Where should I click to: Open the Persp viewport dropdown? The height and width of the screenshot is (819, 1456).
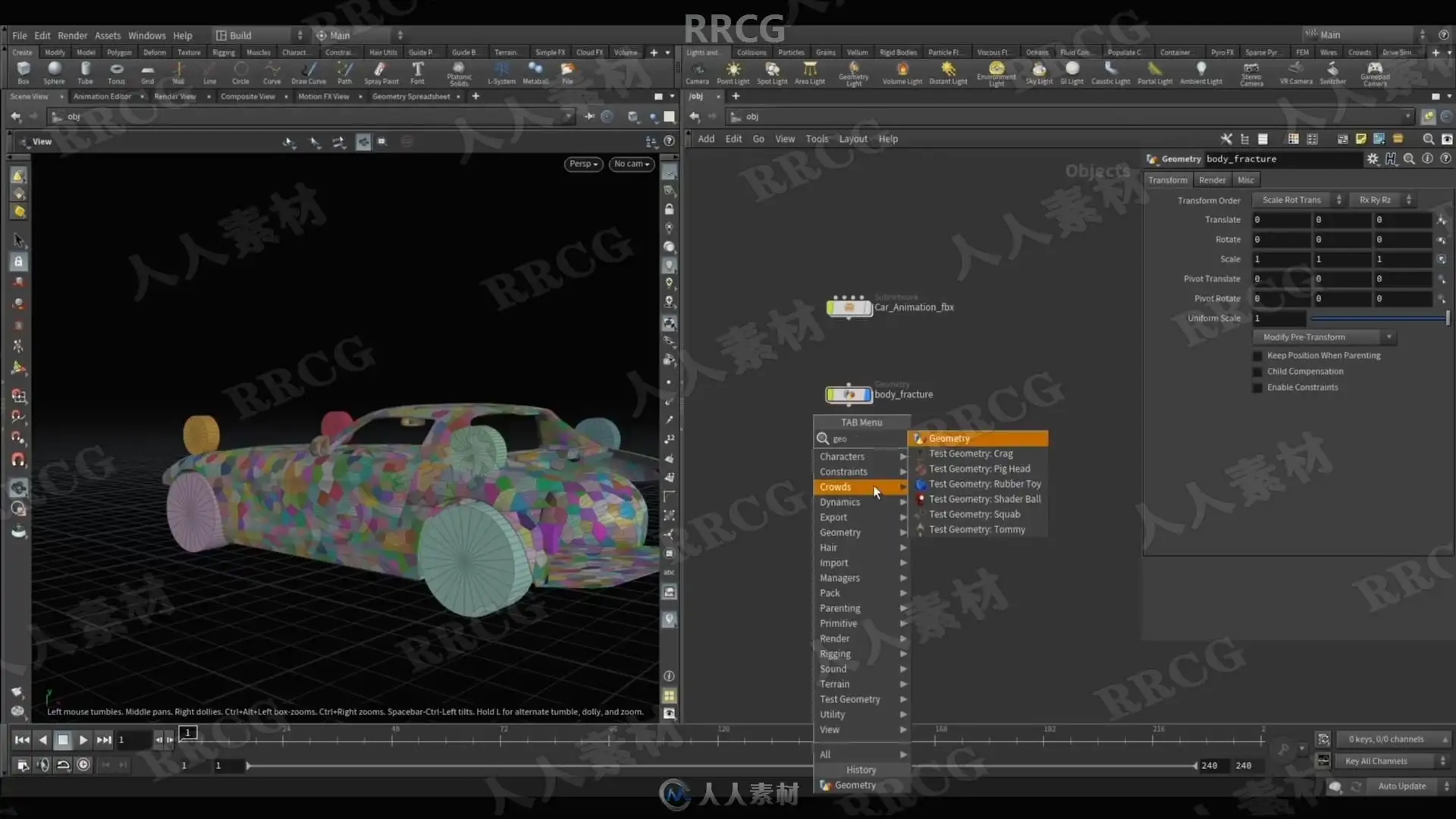click(x=583, y=164)
